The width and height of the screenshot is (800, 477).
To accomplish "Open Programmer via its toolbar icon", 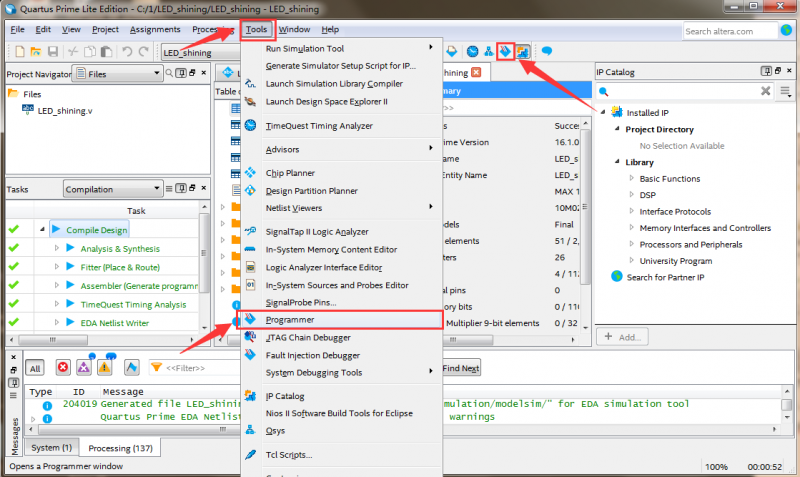I will [x=505, y=52].
